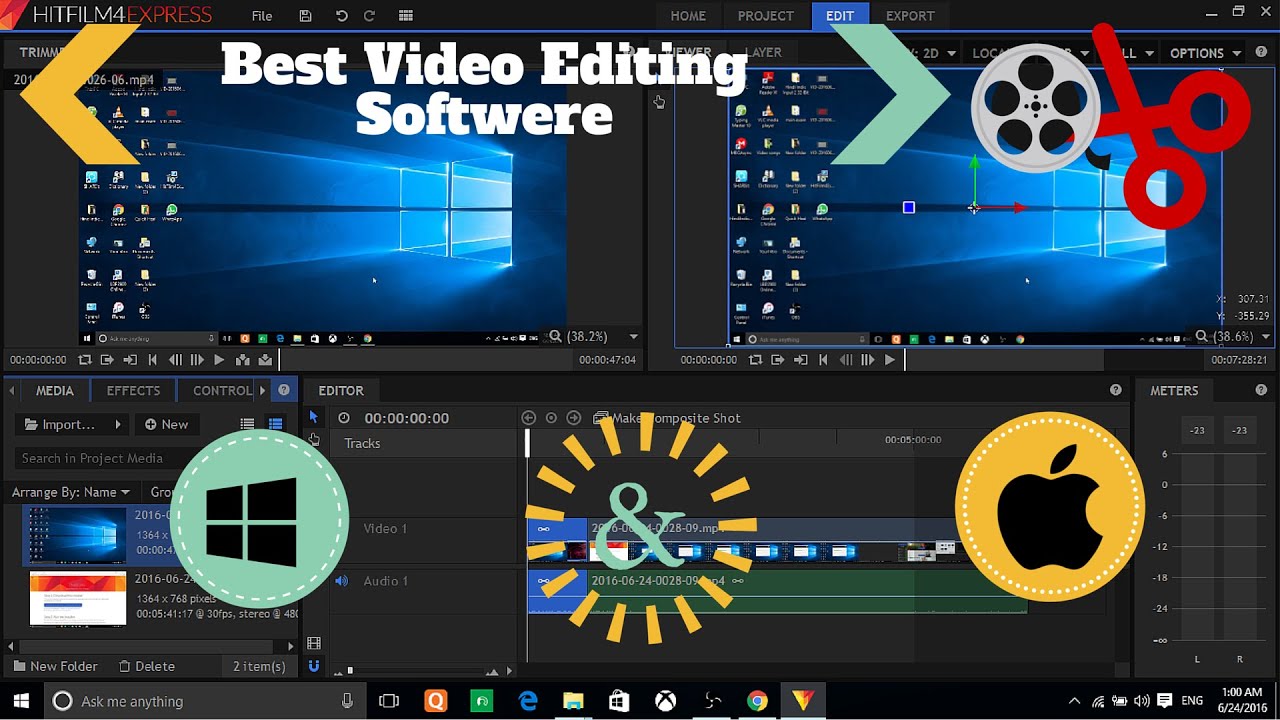The width and height of the screenshot is (1280, 720).
Task: Mute the Audio 1 track
Action: tap(341, 581)
